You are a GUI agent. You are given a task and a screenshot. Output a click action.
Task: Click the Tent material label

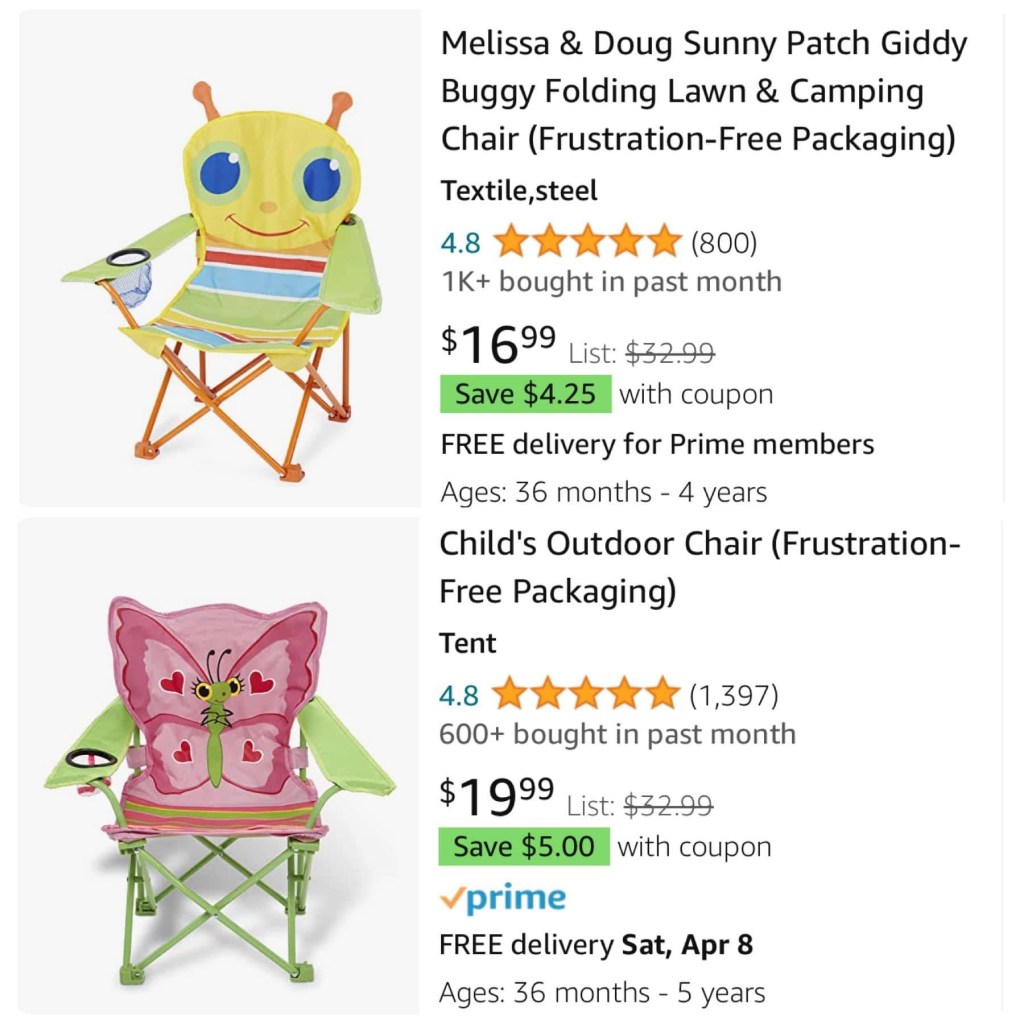pyautogui.click(x=468, y=643)
